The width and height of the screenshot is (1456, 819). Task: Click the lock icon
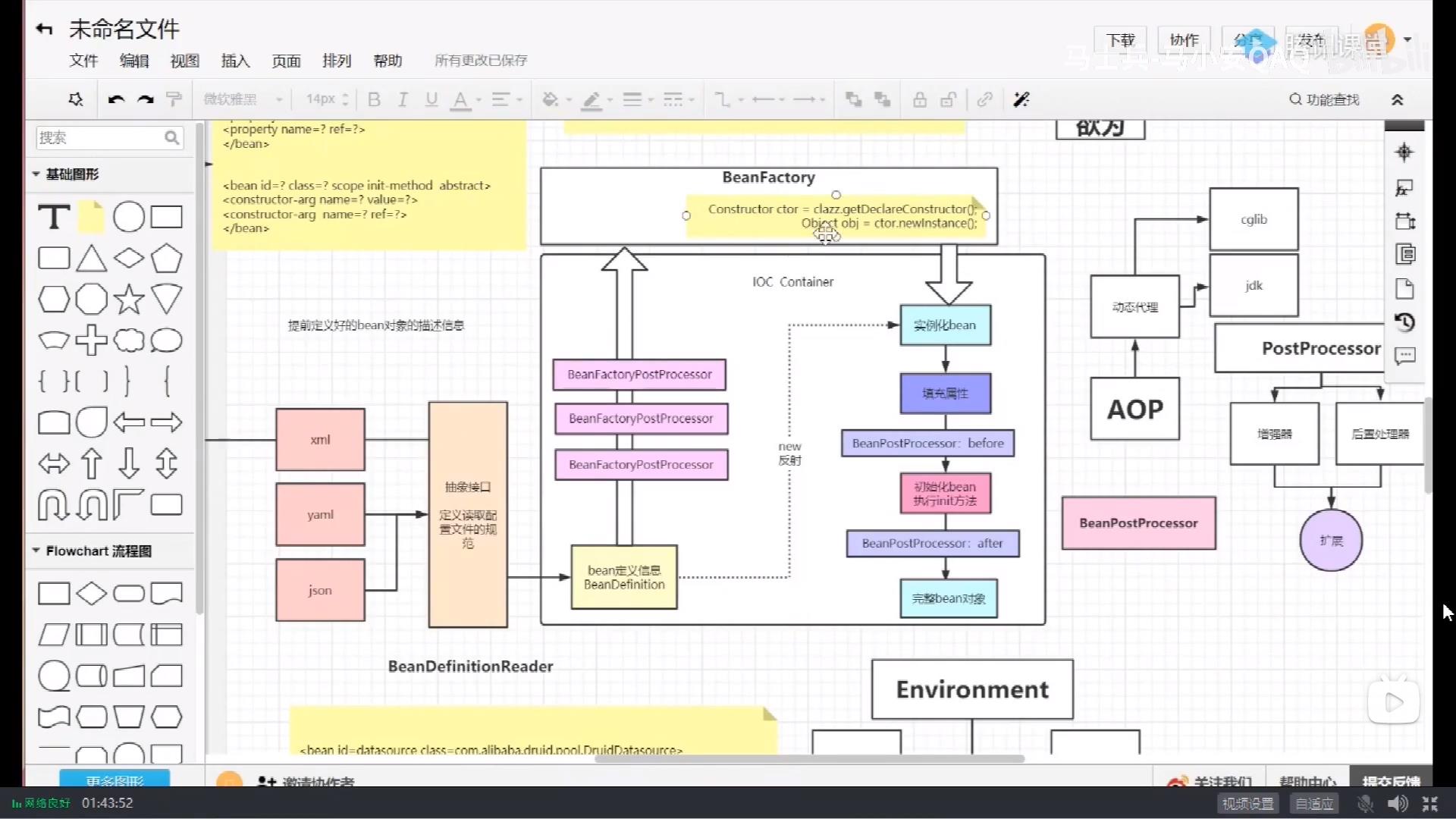[919, 99]
